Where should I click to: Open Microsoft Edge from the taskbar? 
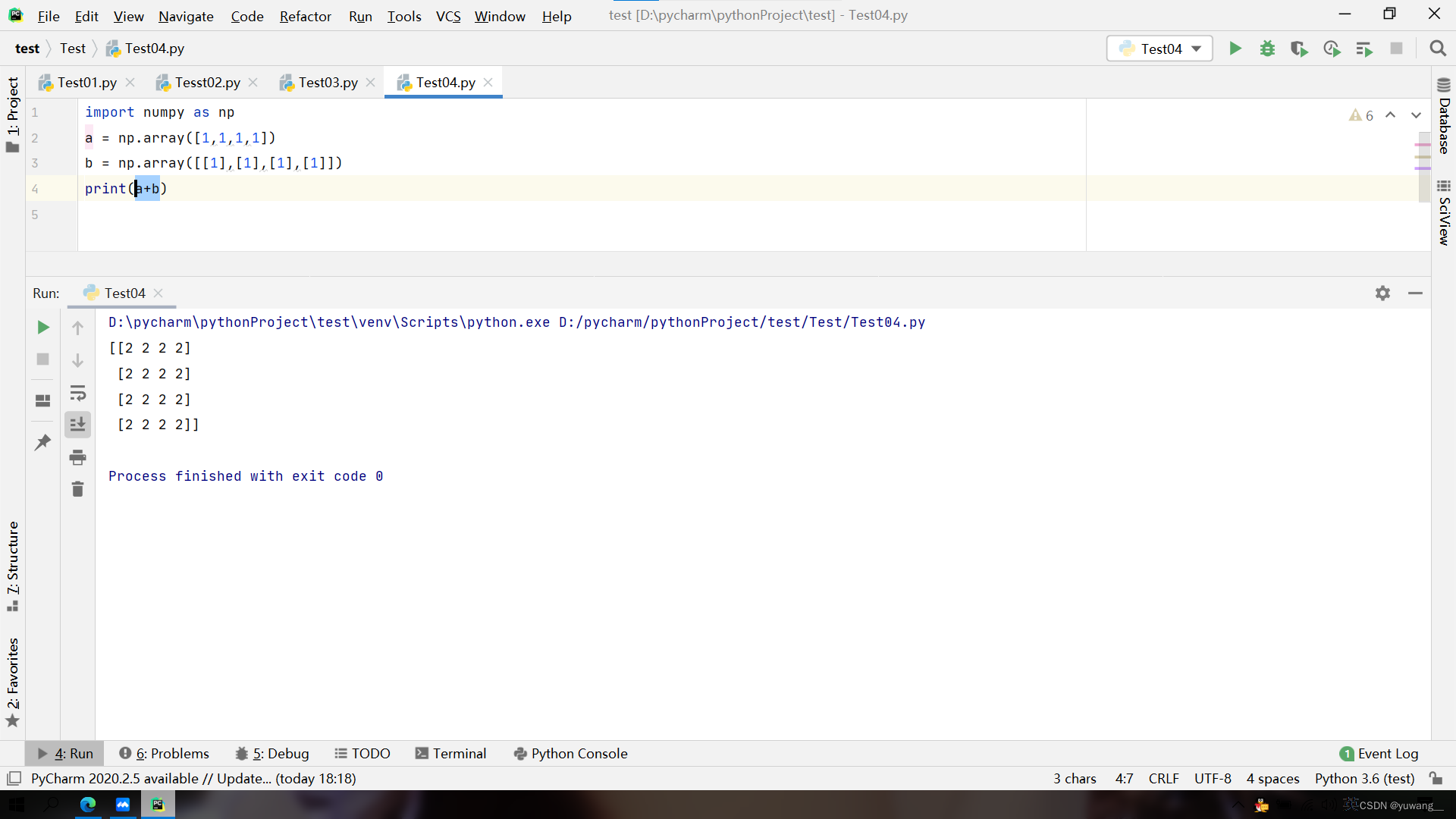pos(88,805)
